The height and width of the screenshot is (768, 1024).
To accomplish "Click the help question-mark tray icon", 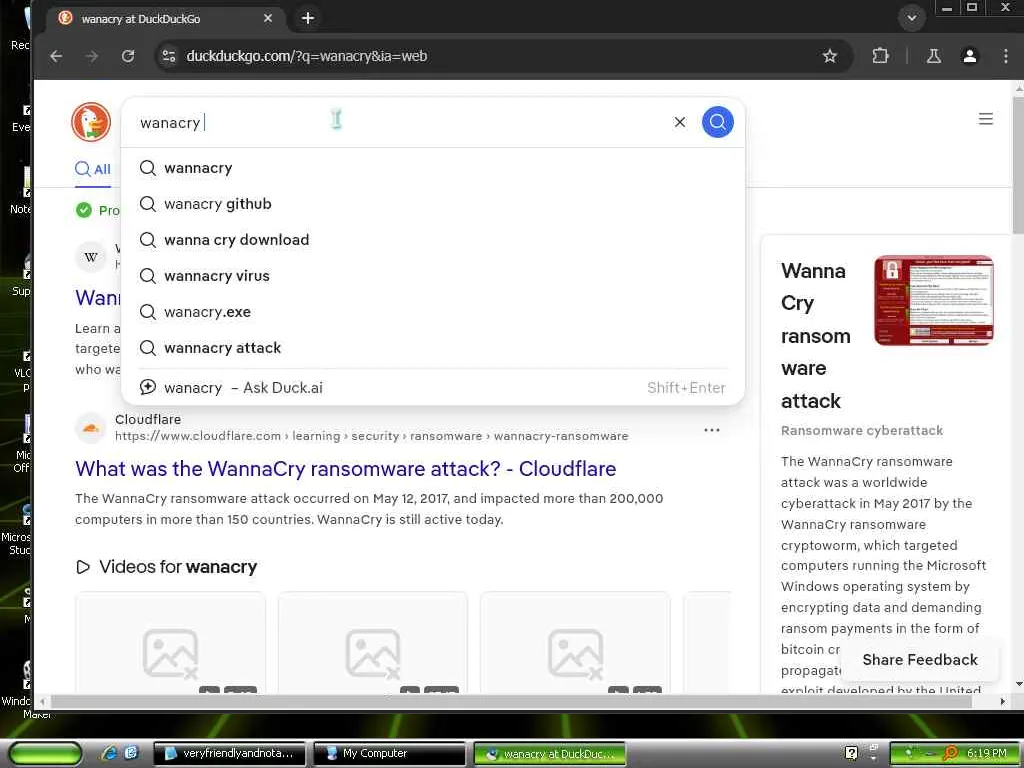I will (851, 754).
